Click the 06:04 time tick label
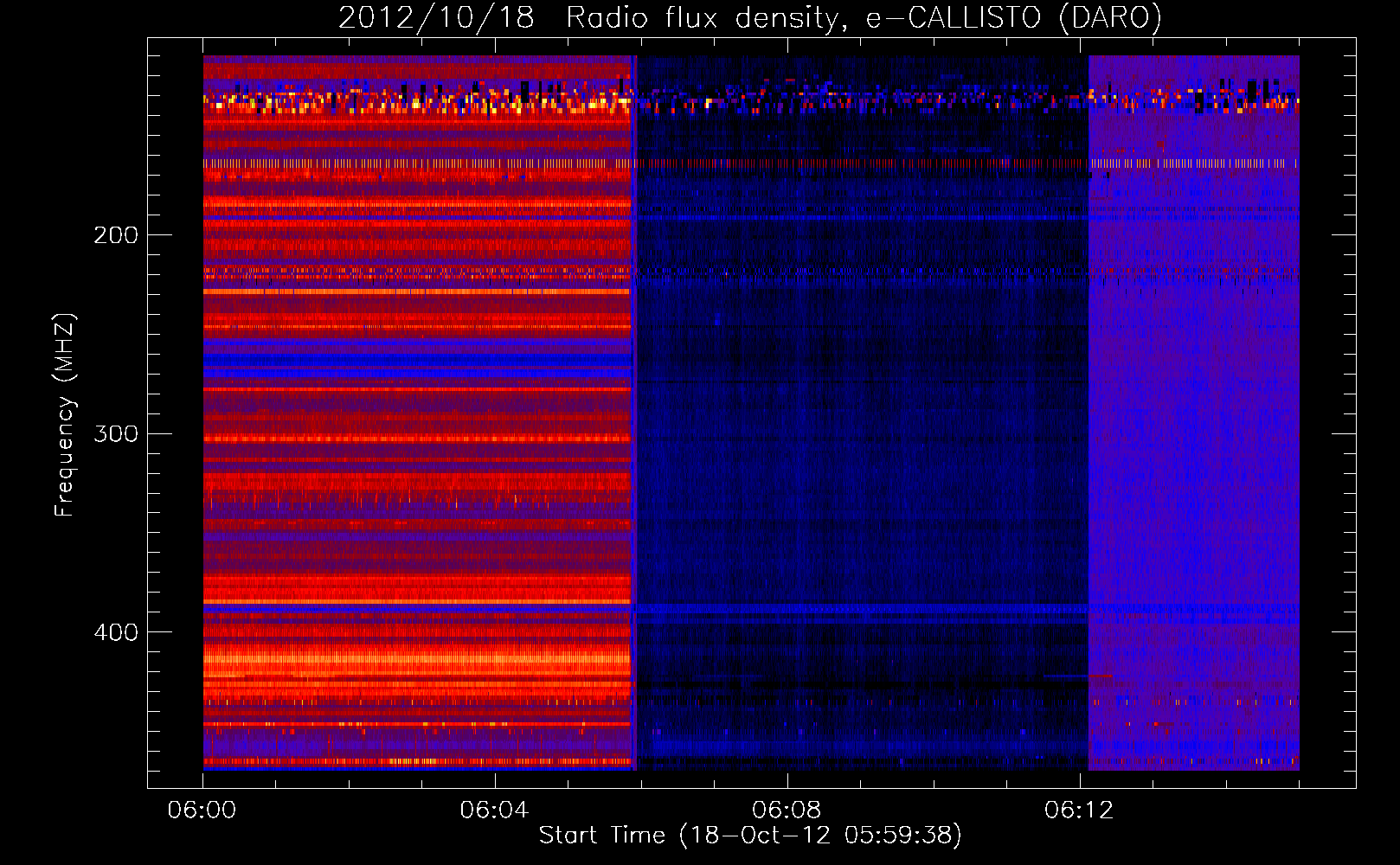This screenshot has height=865, width=1400. [494, 811]
